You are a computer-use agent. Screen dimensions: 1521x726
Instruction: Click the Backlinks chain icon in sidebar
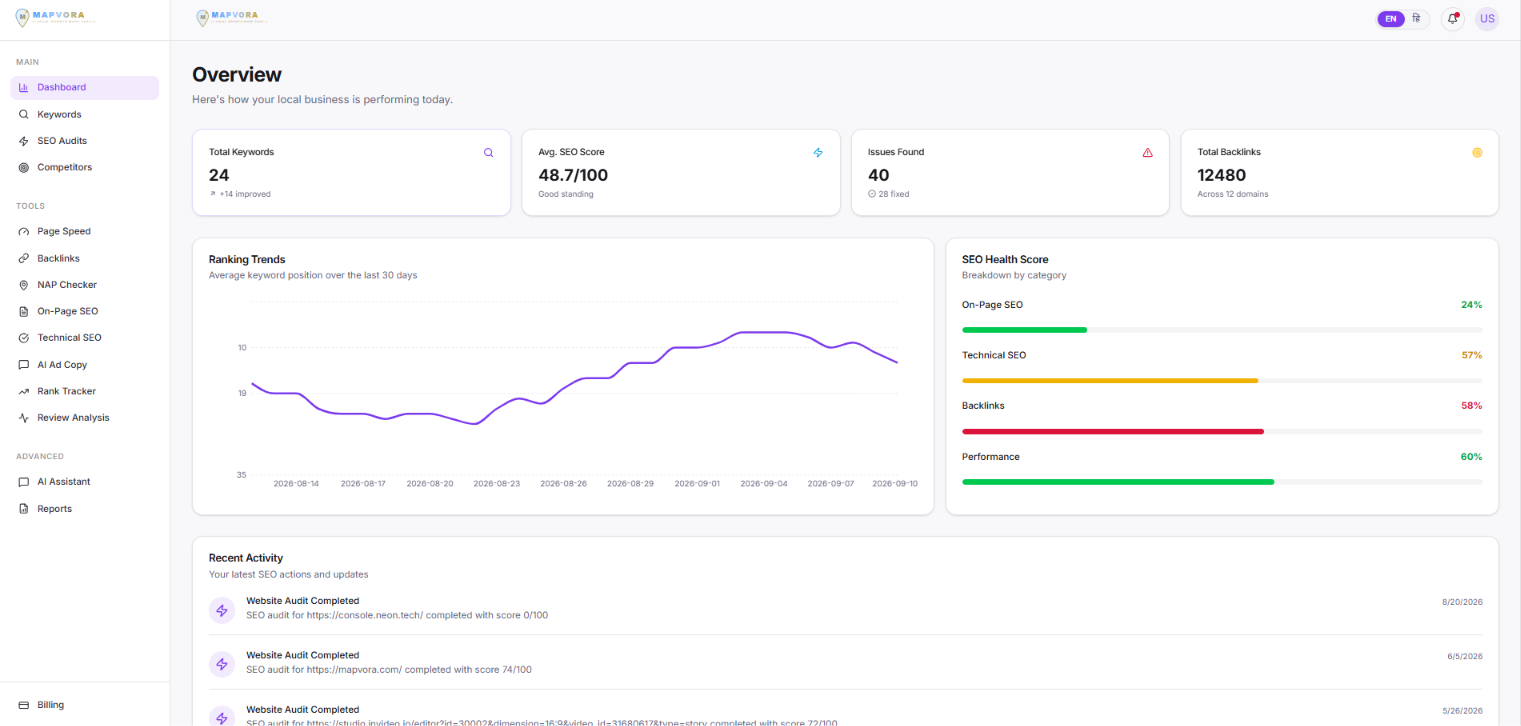24,258
